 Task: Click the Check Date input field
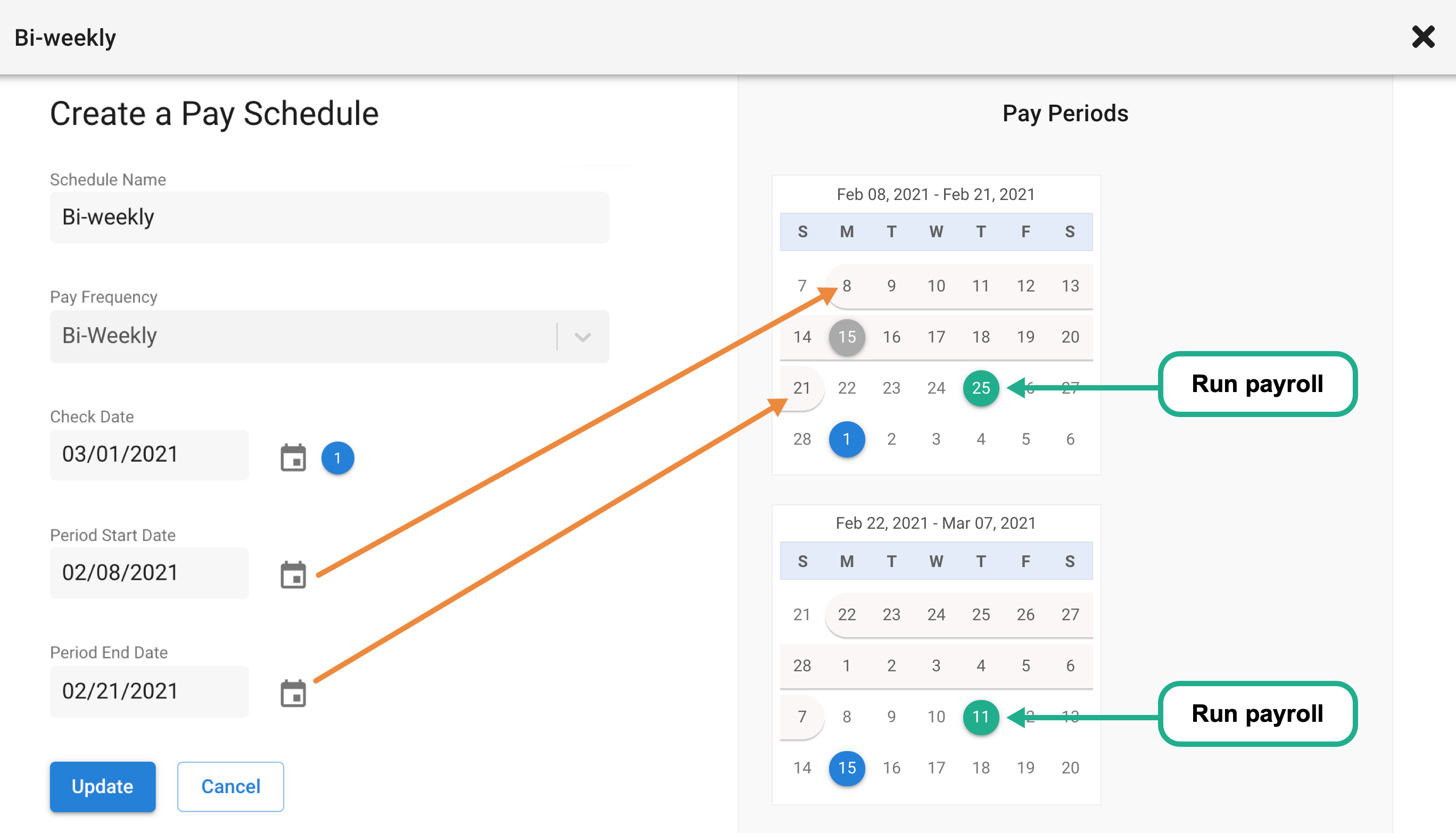(150, 454)
